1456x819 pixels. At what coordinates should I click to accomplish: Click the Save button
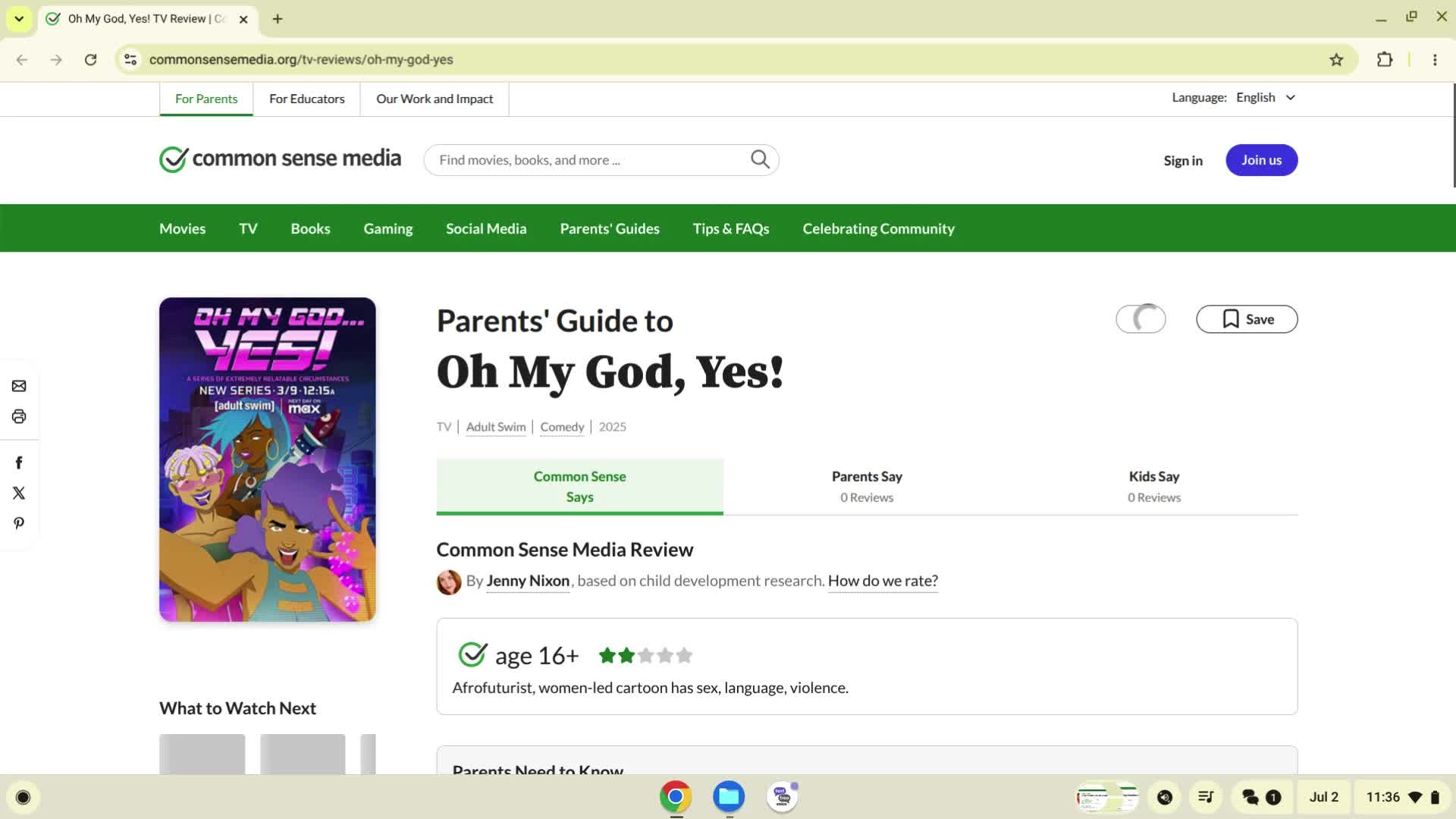(x=1247, y=319)
